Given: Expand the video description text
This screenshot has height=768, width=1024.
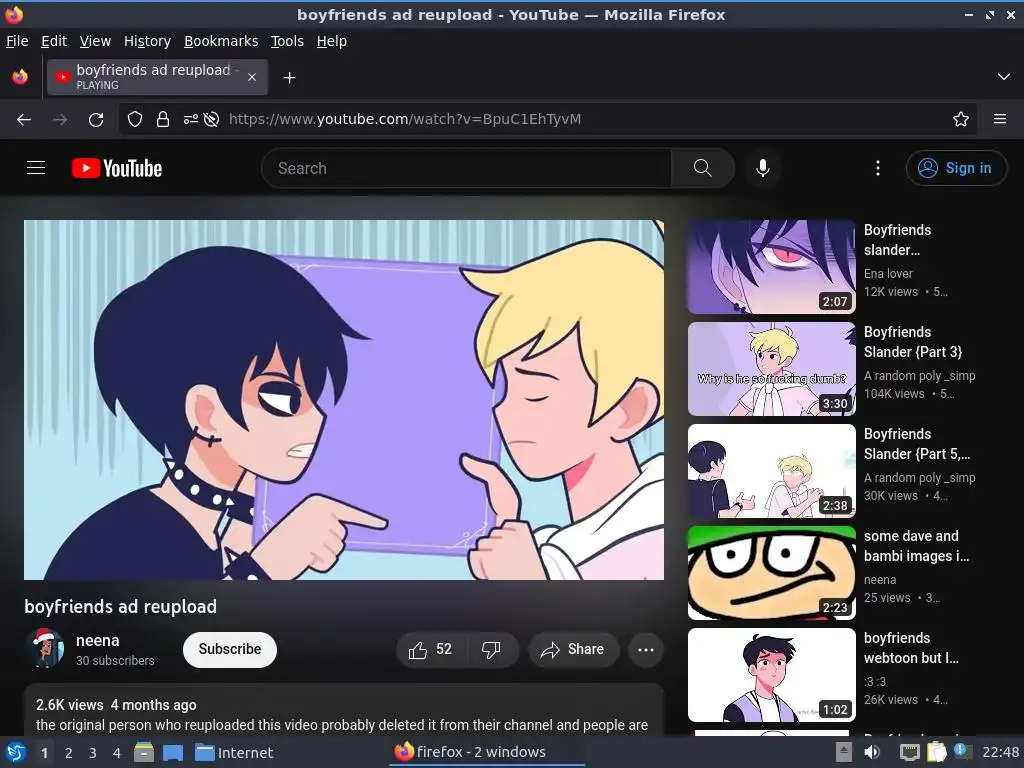Looking at the screenshot, I should coord(342,725).
